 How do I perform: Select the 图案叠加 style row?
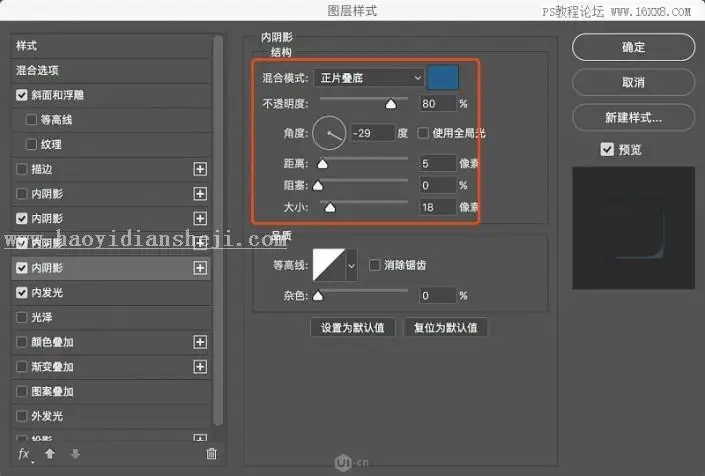[111, 391]
